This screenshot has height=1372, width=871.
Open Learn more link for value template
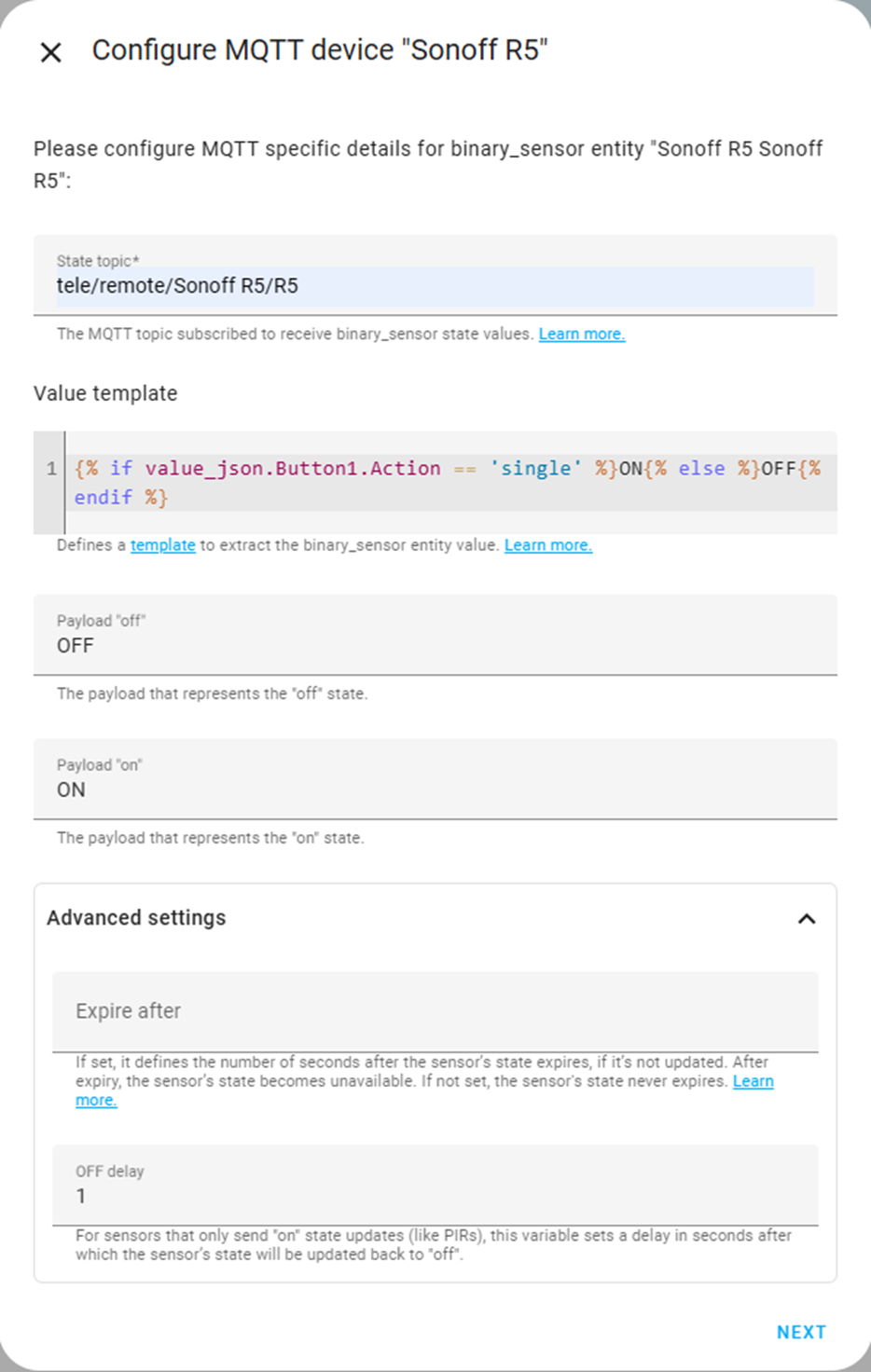point(548,545)
